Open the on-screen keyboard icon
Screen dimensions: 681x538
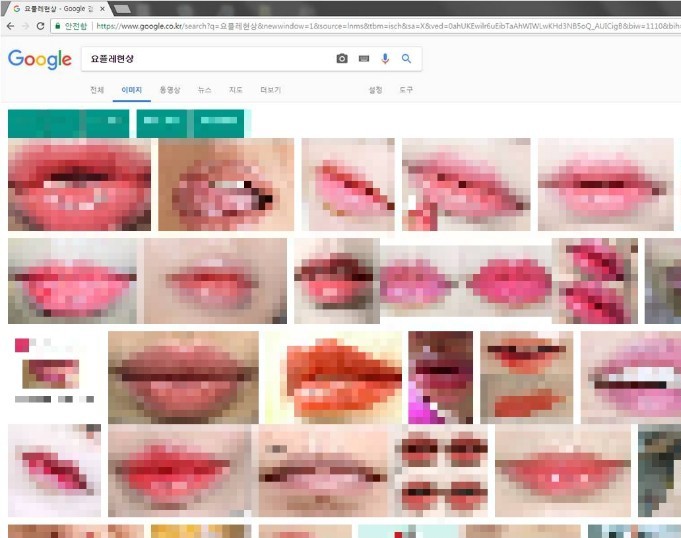tap(364, 59)
